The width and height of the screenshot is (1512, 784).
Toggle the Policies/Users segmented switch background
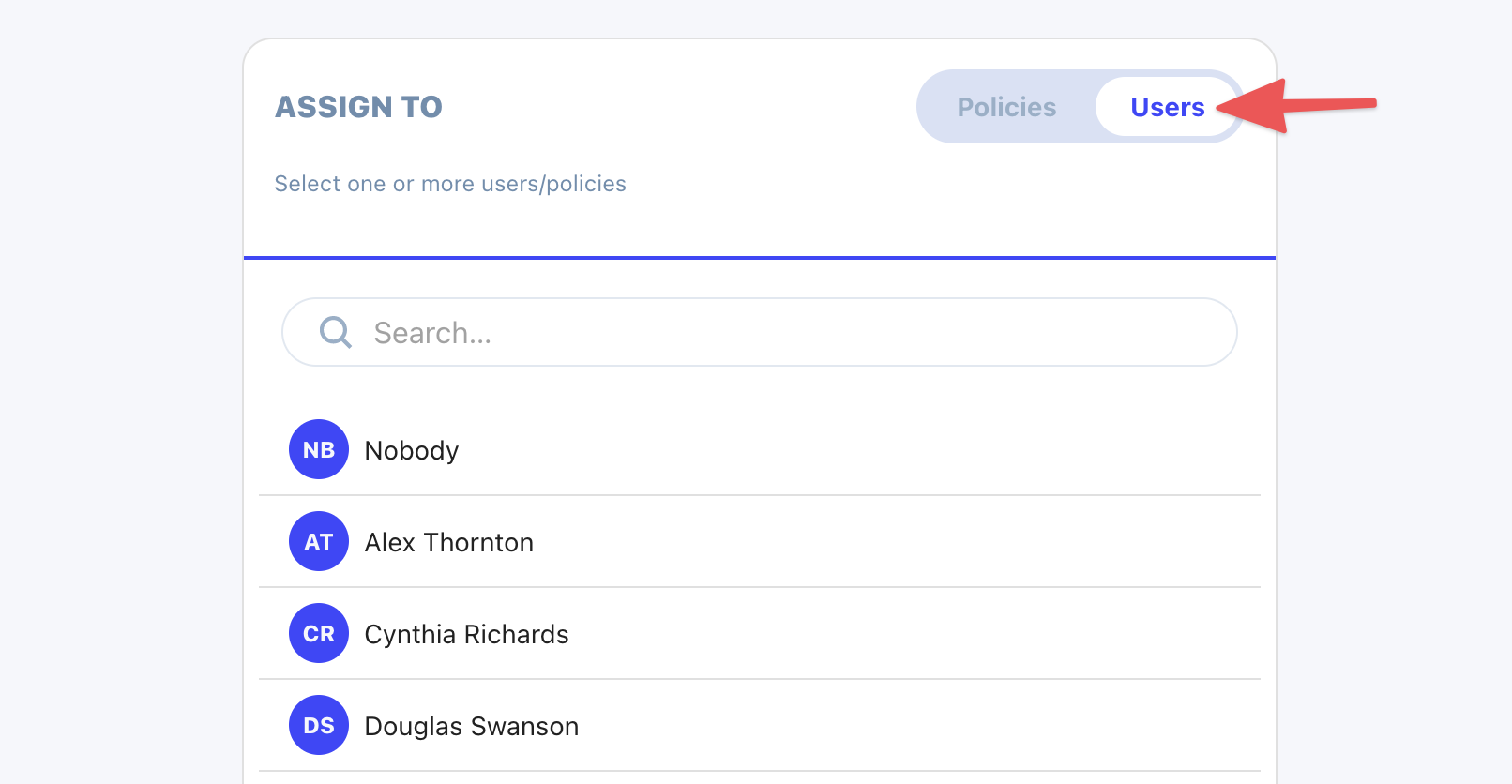tap(1081, 107)
